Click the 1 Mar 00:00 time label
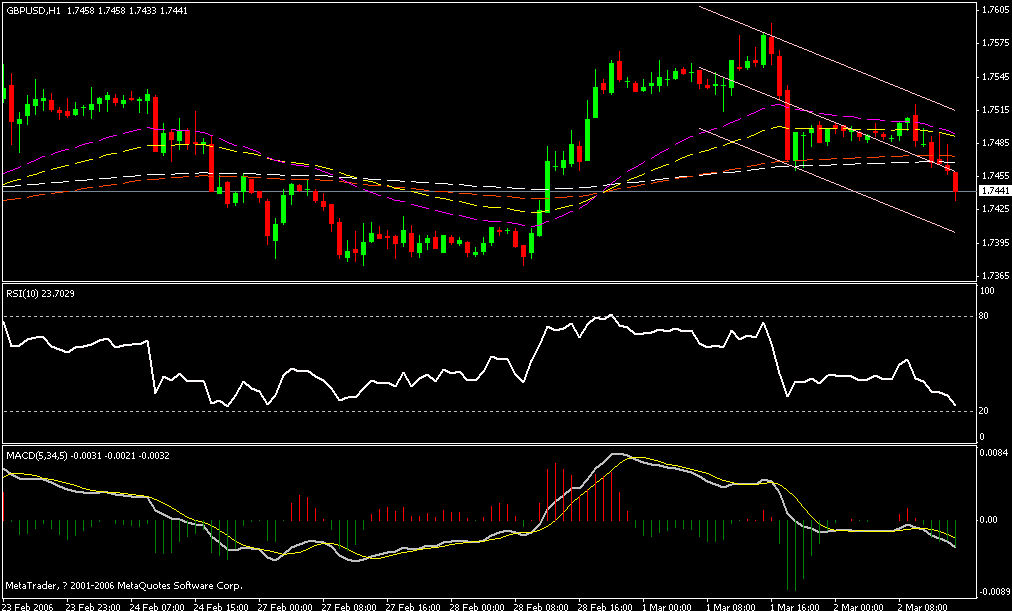 (x=666, y=606)
